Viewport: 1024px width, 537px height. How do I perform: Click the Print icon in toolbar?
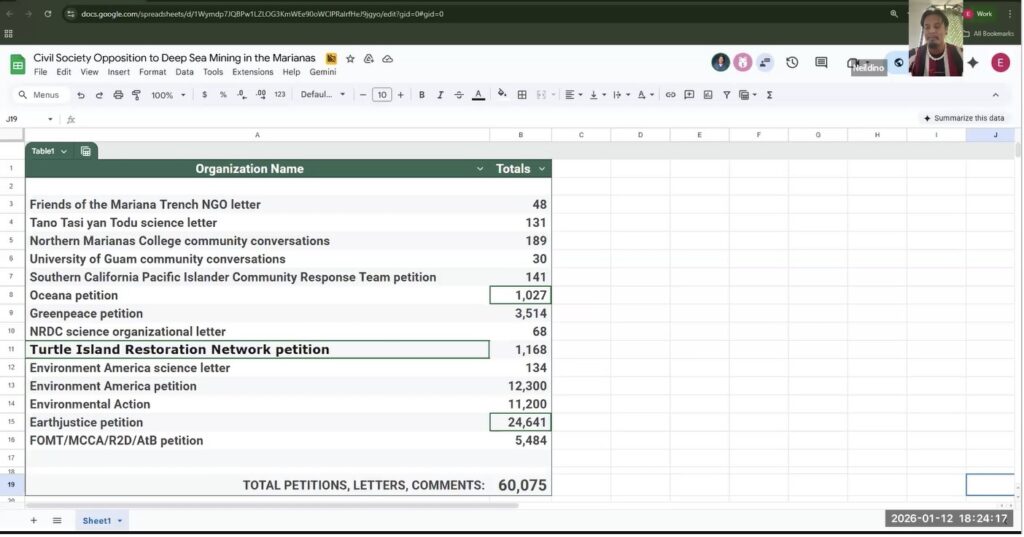(x=118, y=95)
